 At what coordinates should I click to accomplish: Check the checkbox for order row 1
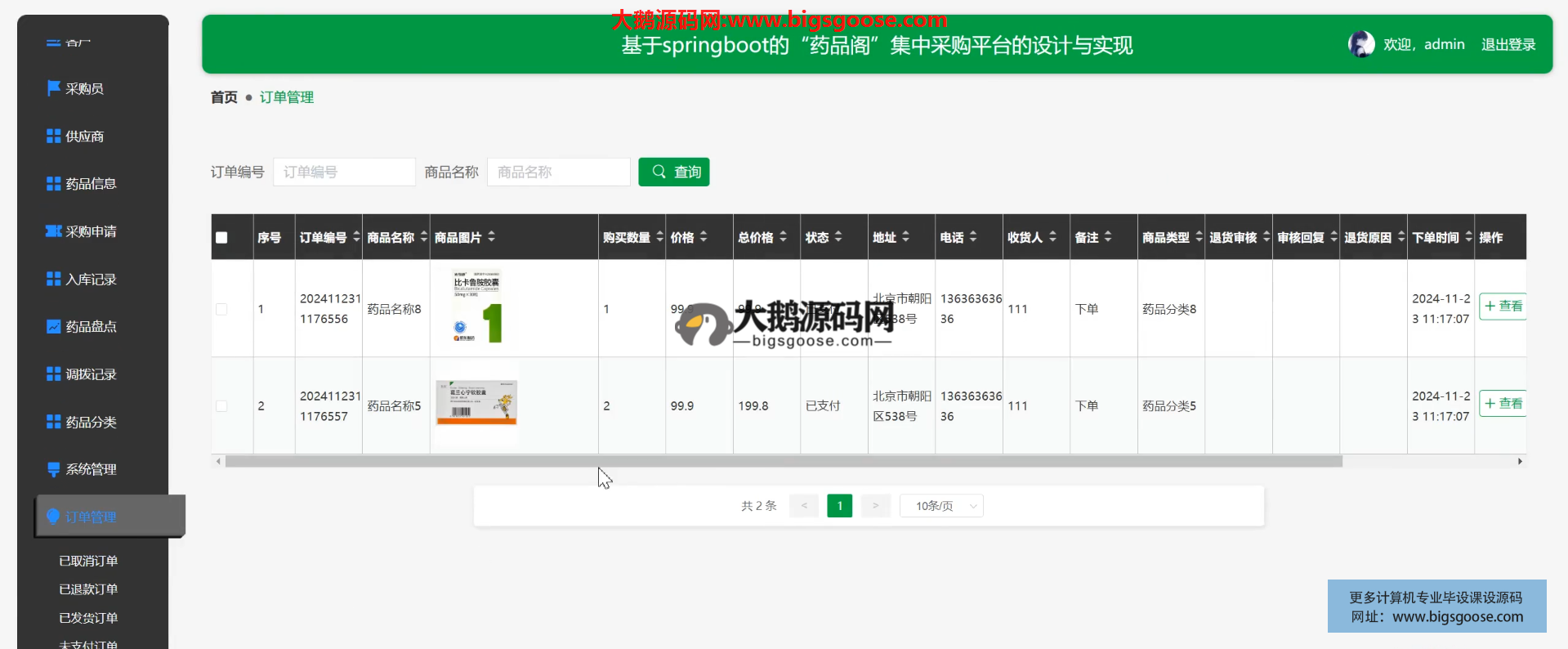pos(221,309)
